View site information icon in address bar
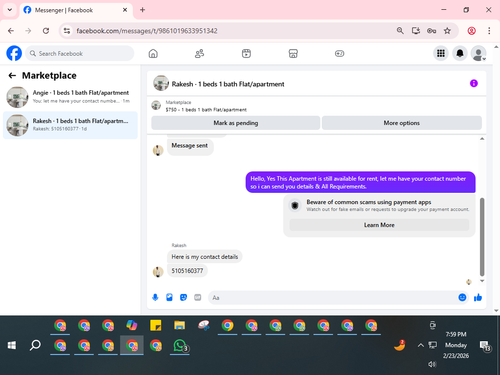 [x=67, y=31]
